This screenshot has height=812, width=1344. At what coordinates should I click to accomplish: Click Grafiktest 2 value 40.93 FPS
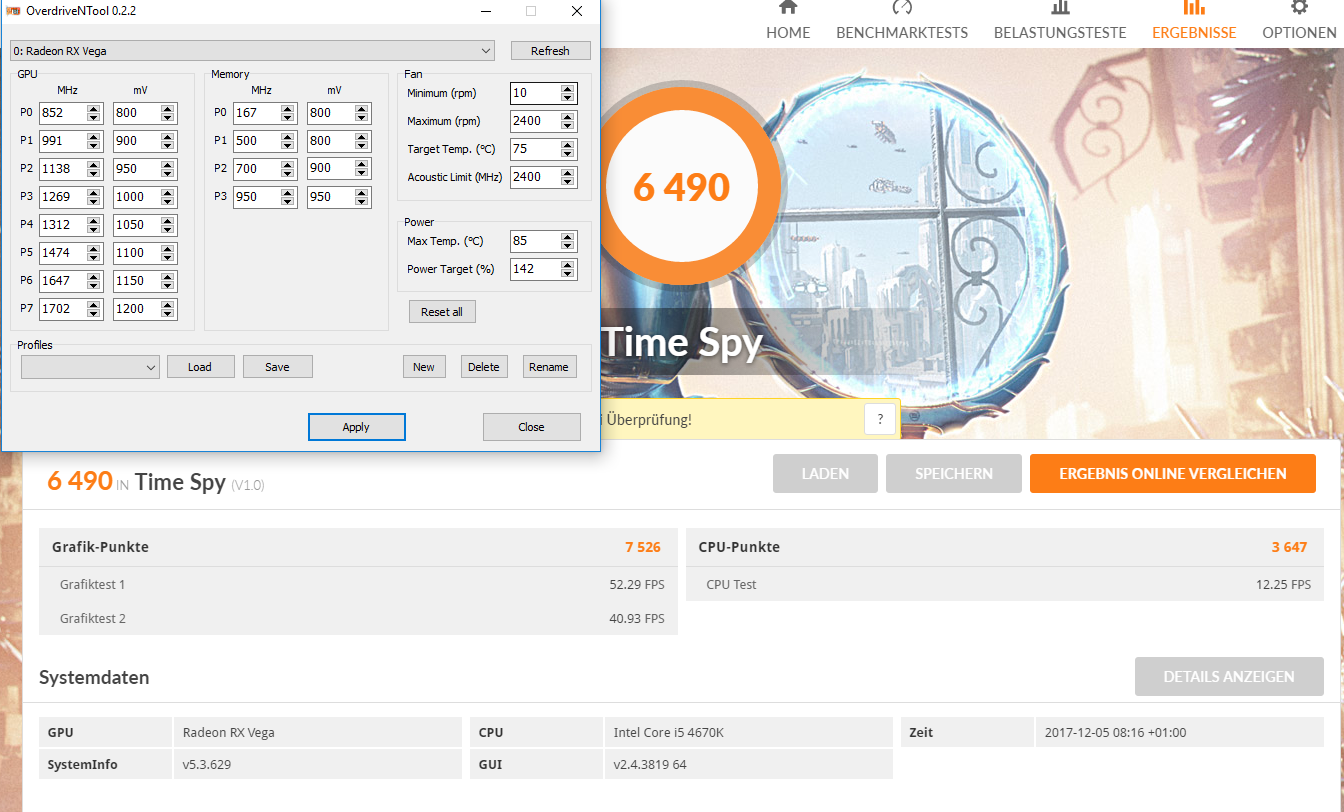637,618
